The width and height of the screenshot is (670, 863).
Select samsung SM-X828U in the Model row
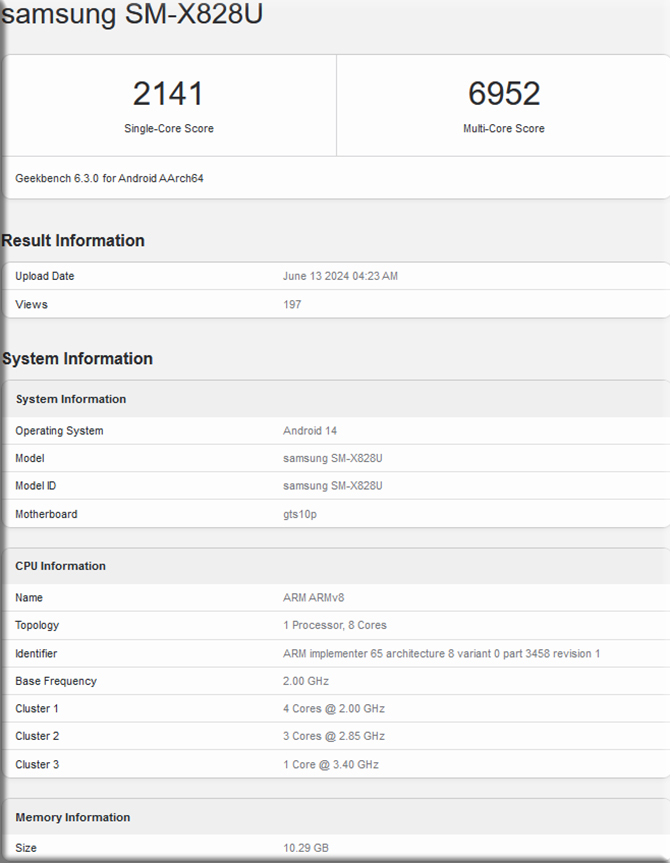click(333, 458)
